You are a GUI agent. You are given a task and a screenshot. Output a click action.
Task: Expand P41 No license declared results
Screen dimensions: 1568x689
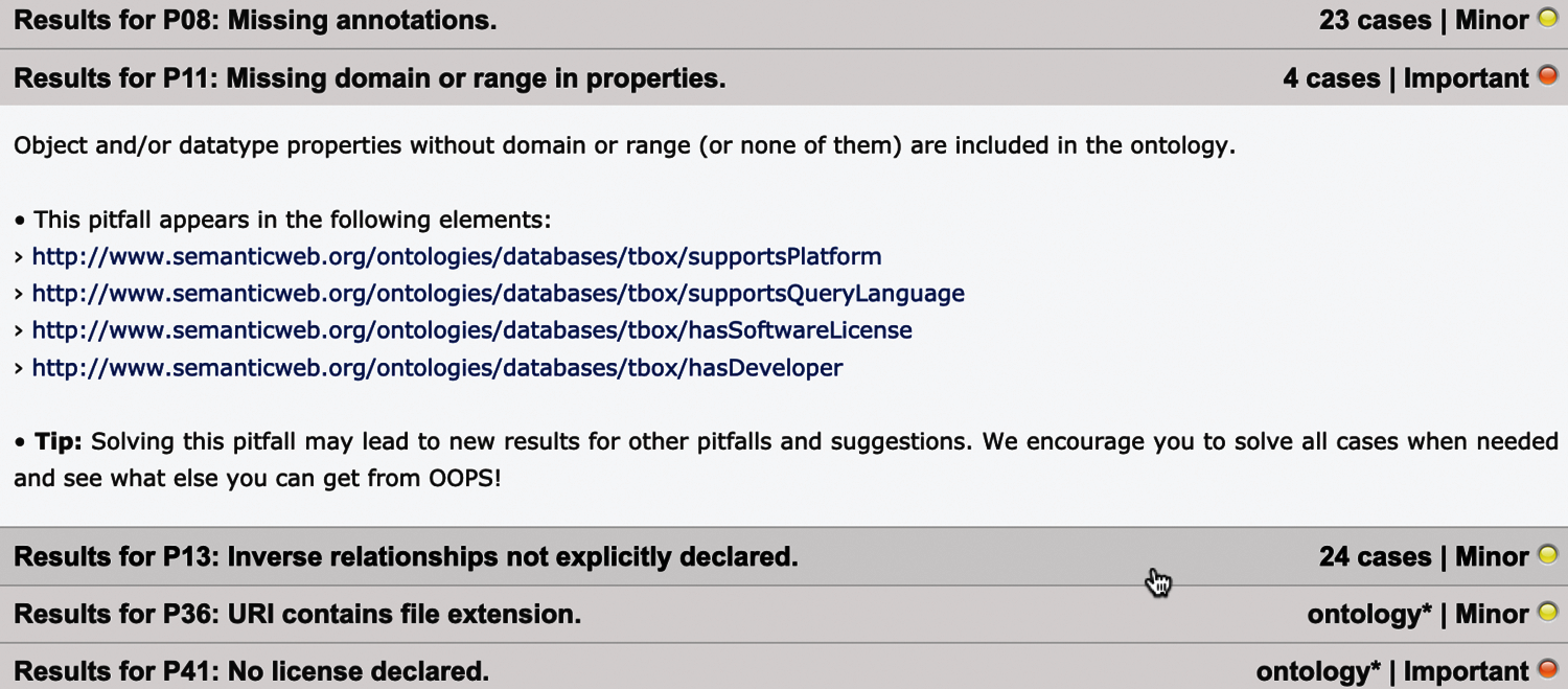click(x=251, y=671)
